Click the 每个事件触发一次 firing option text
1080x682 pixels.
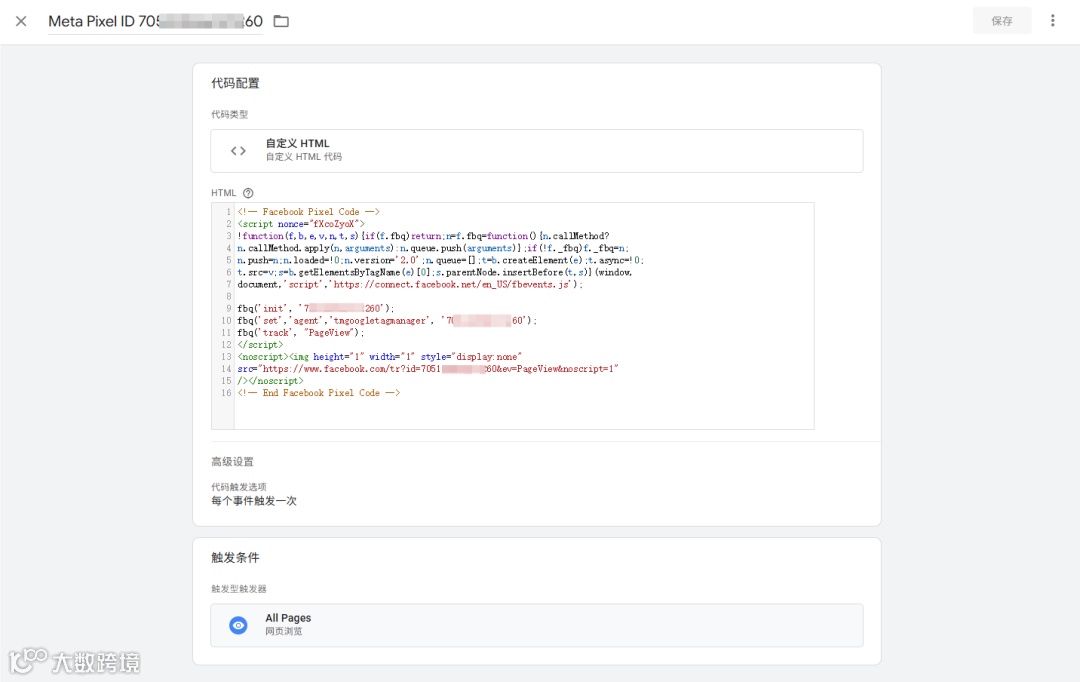[253, 501]
